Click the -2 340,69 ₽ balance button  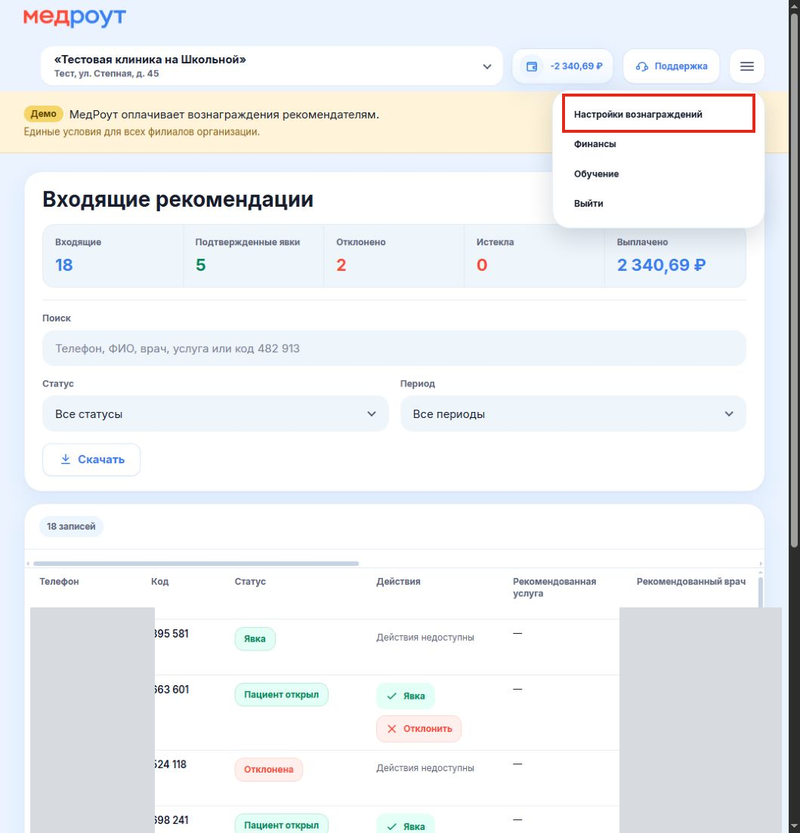coord(563,66)
